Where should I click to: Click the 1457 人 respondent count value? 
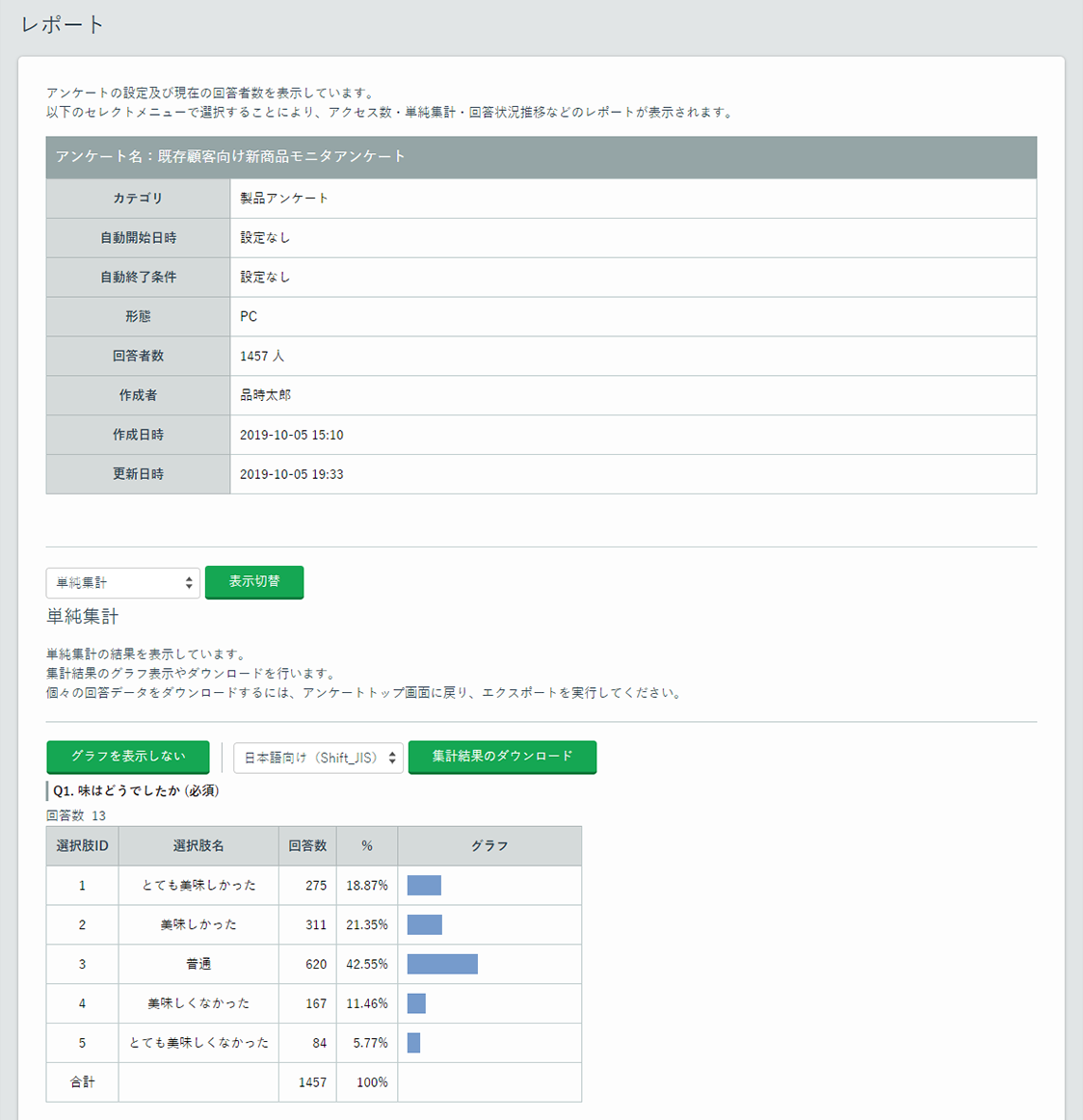tap(262, 356)
